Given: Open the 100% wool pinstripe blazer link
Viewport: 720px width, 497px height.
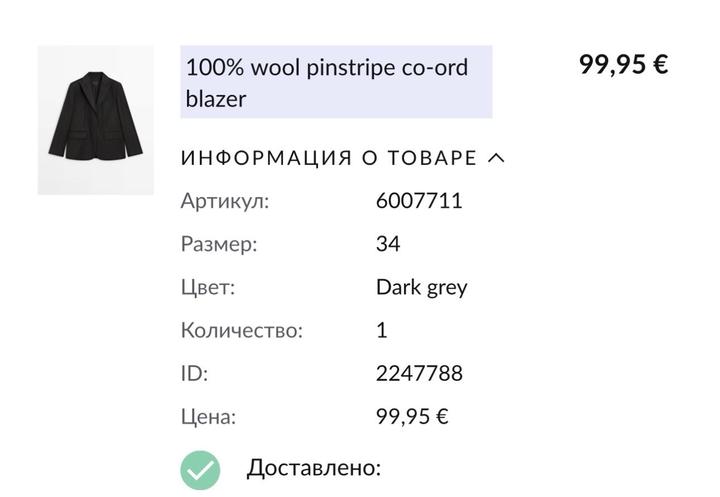Looking at the screenshot, I should pos(326,69).
